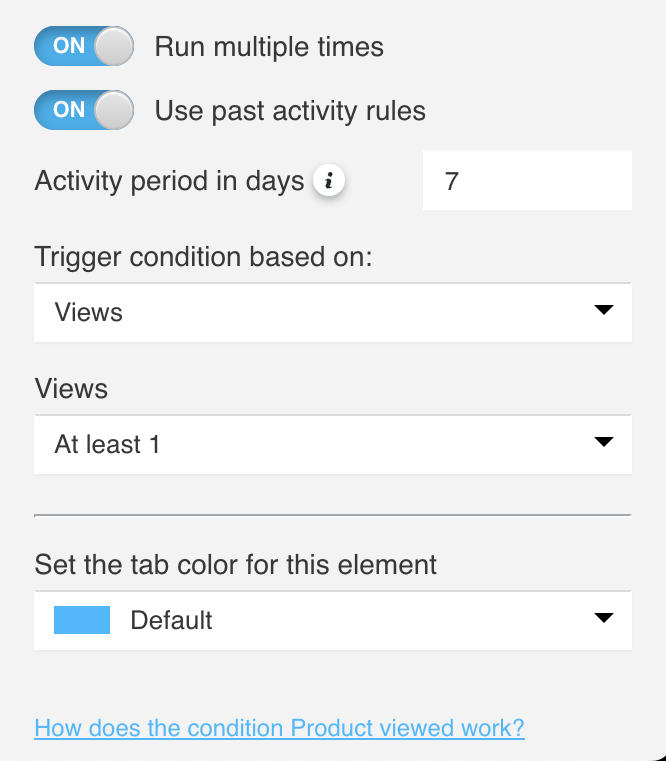Click the Activity period days input field

click(527, 181)
